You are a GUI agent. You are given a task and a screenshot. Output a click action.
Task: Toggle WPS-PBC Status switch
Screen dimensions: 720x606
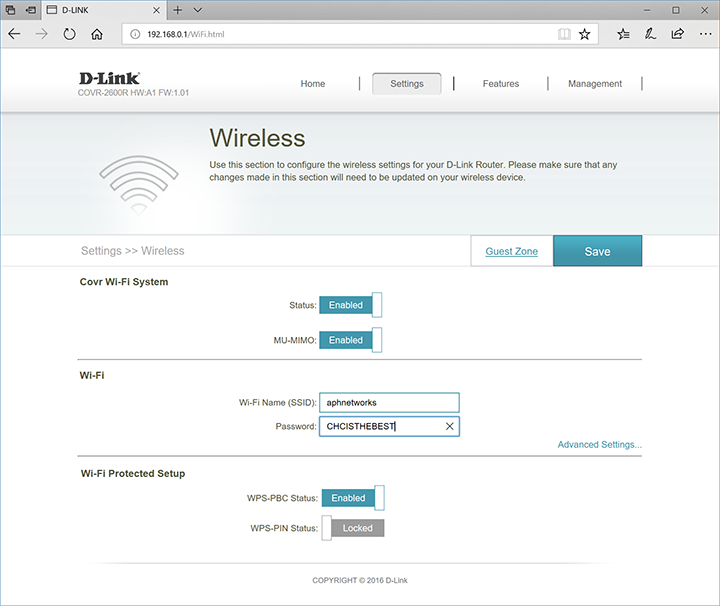[x=352, y=498]
